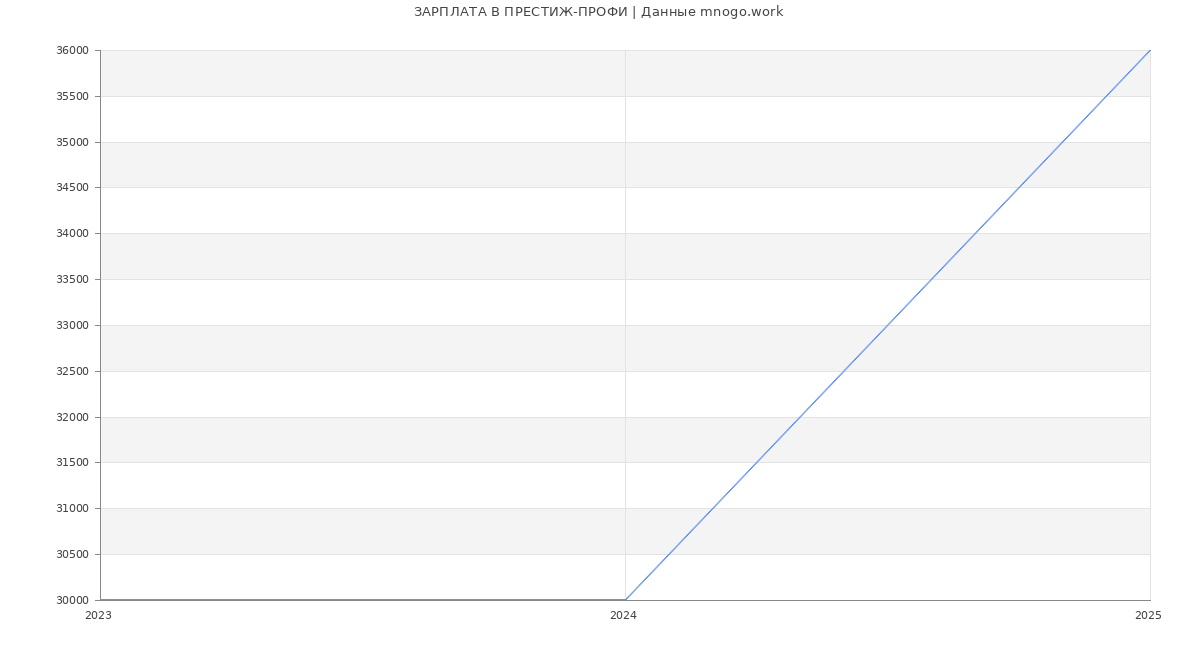This screenshot has height=650, width=1200.
Task: Select the 2024 data point on the line
Action: click(x=625, y=600)
